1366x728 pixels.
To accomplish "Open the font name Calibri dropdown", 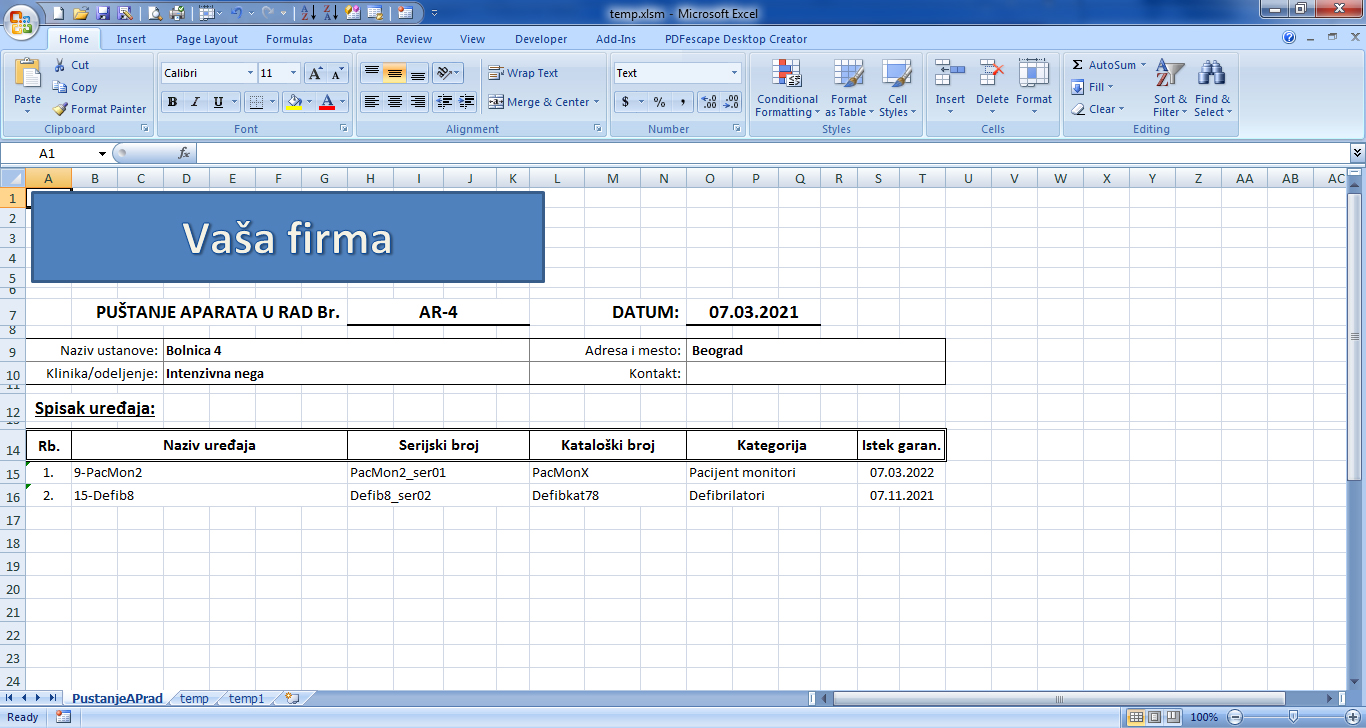I will (250, 73).
